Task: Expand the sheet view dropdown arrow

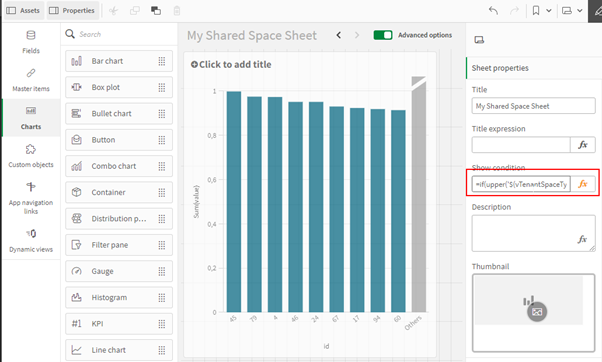Action: click(x=580, y=11)
